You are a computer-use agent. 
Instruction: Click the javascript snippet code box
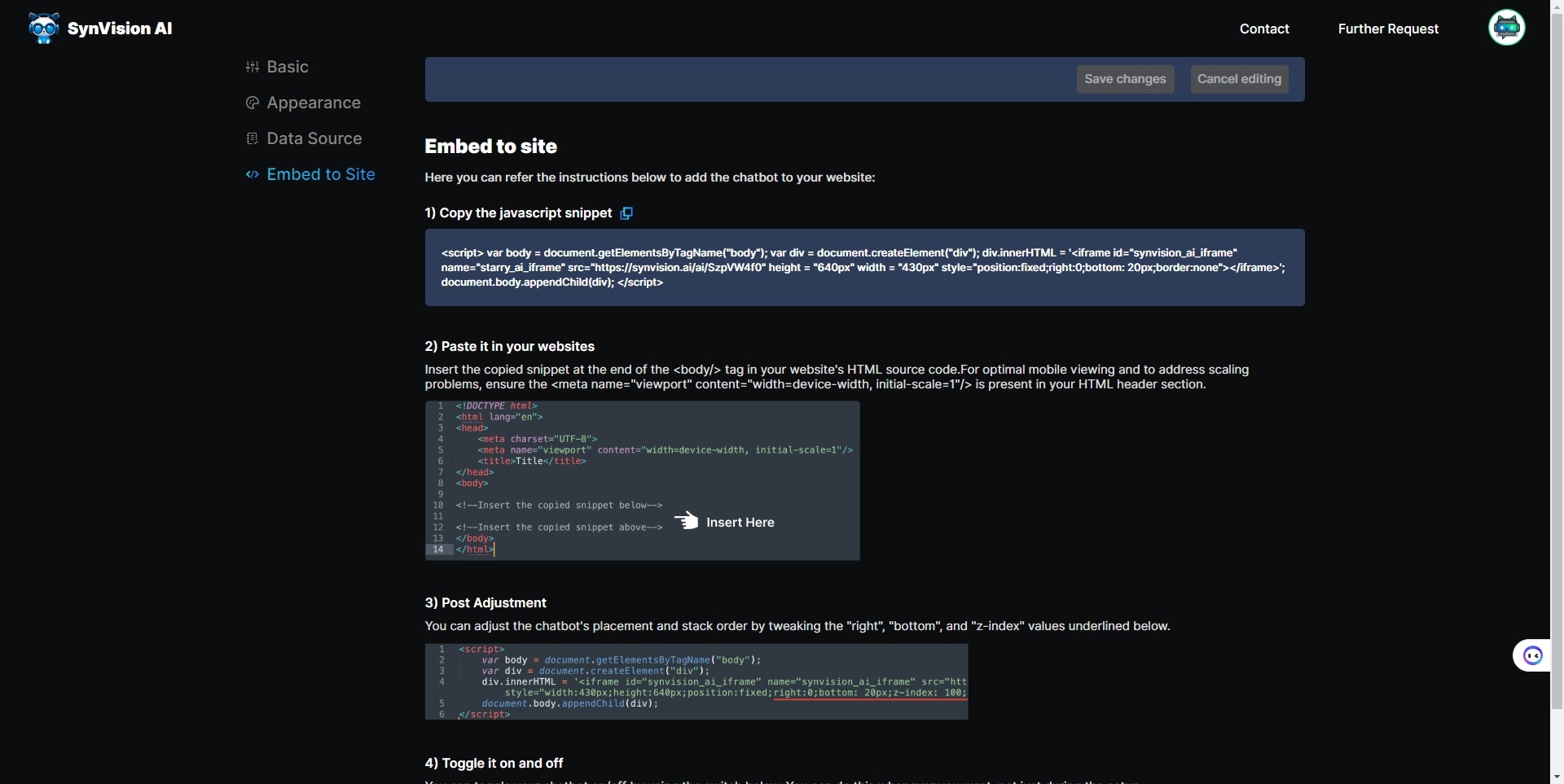[864, 268]
